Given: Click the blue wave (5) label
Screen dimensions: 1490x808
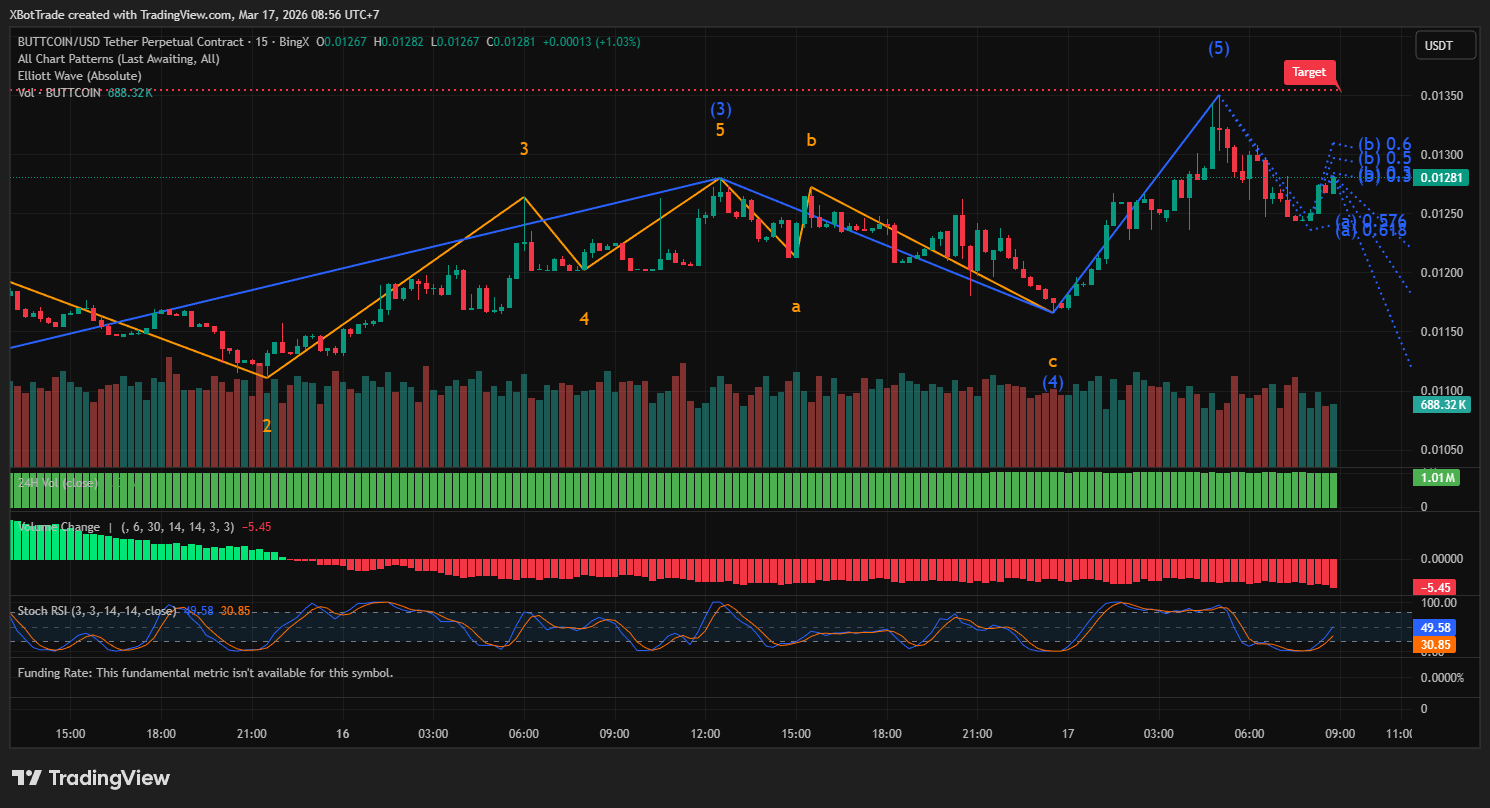Looking at the screenshot, I should coord(1218,48).
